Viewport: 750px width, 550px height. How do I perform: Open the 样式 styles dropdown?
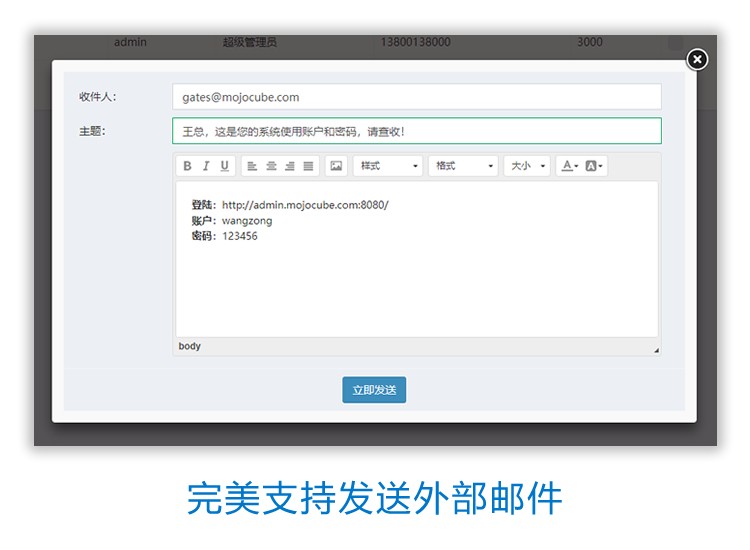point(388,166)
